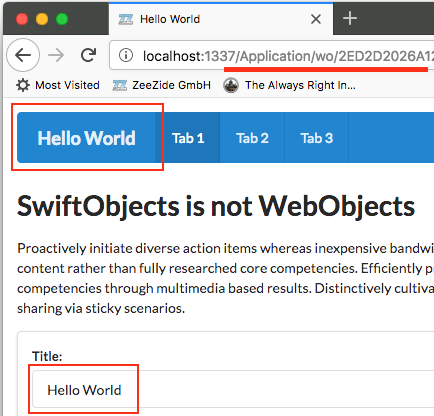Select Tab 3 in the blue menu

(x=317, y=138)
